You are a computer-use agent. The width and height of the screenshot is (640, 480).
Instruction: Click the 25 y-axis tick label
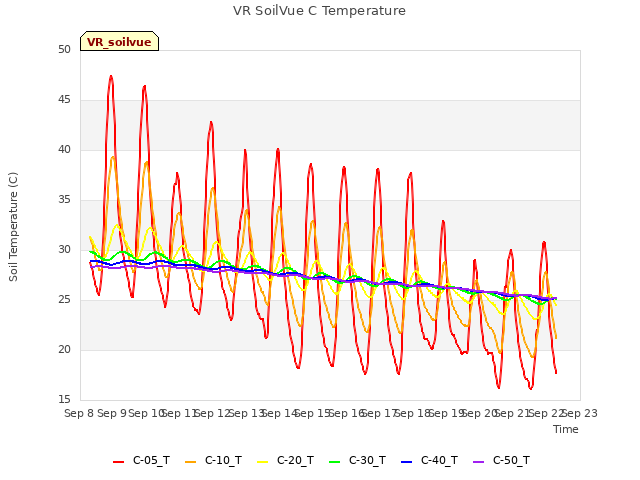pyautogui.click(x=64, y=300)
